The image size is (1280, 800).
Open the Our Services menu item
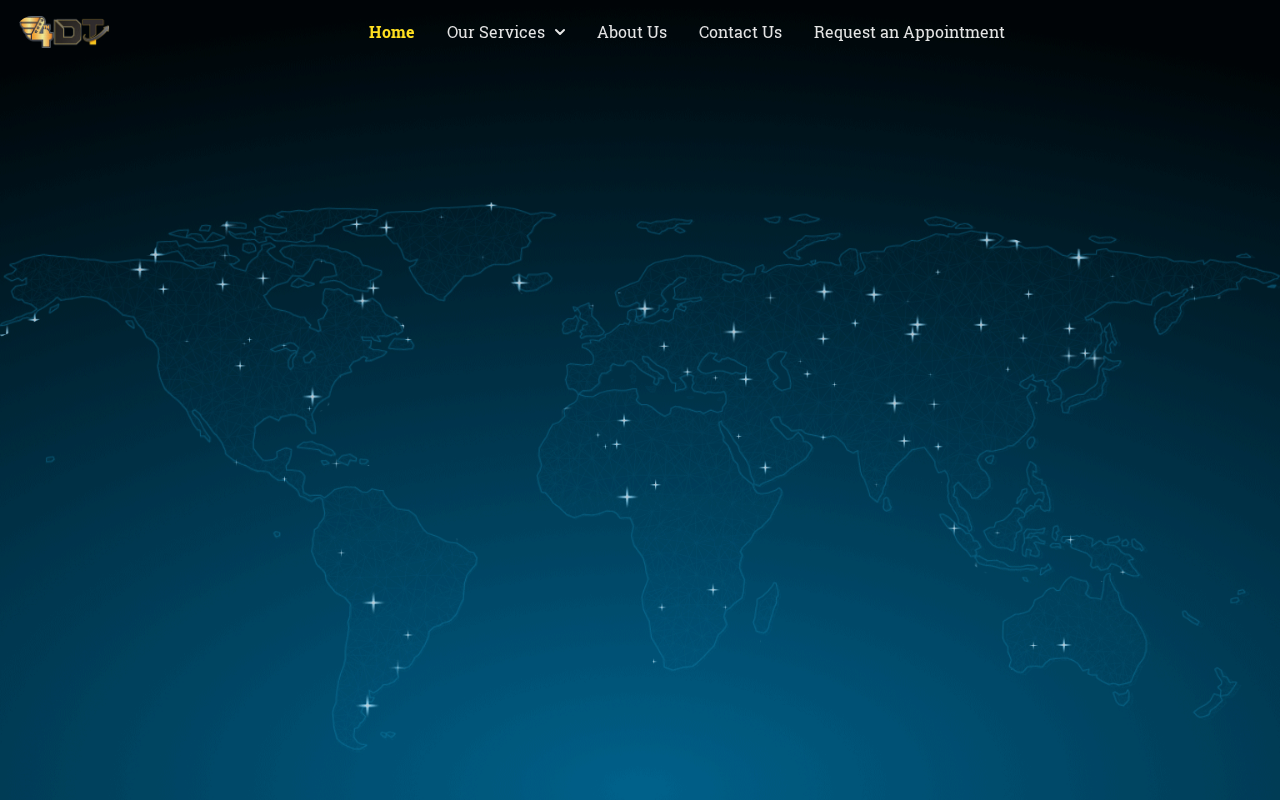496,32
